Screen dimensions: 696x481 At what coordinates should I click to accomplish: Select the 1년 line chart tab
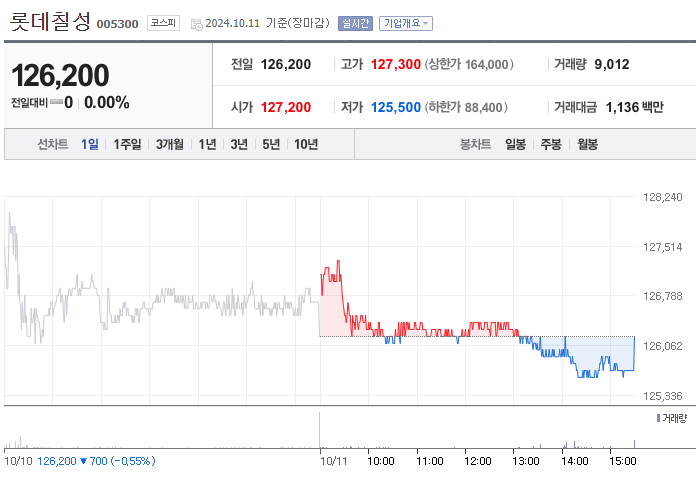coord(207,144)
